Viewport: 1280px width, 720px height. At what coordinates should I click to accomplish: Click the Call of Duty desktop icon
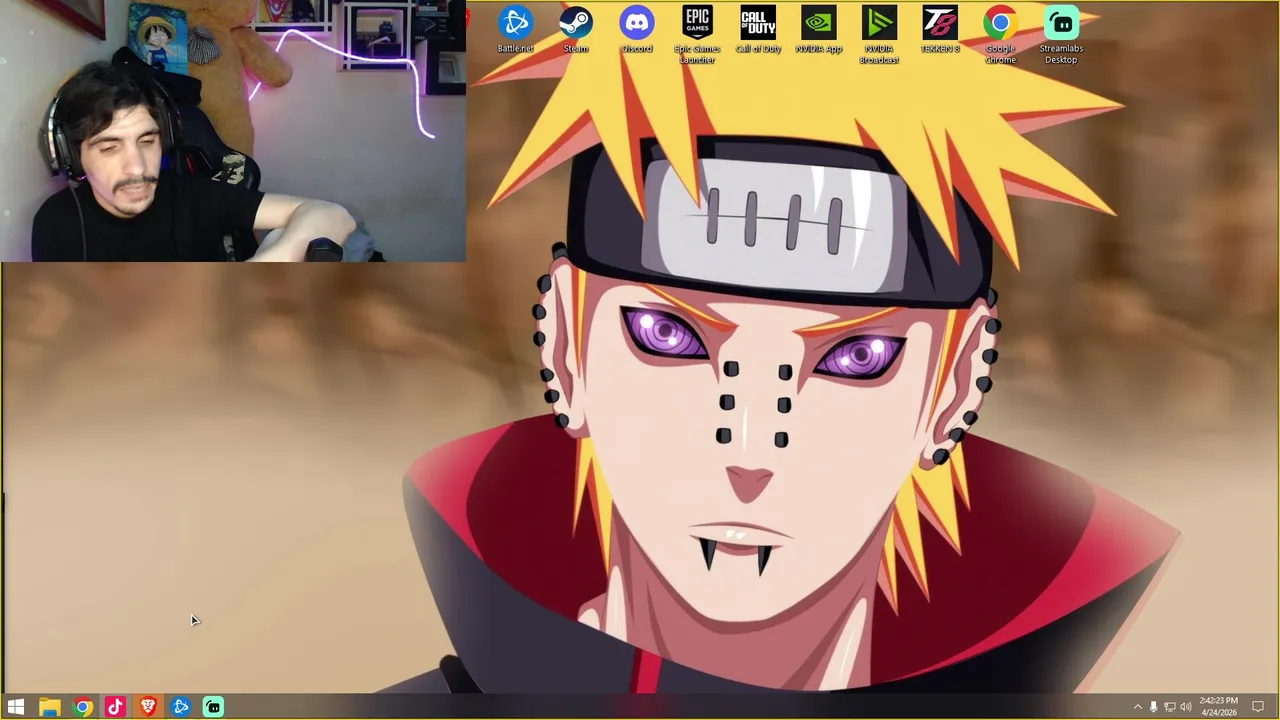point(758,30)
